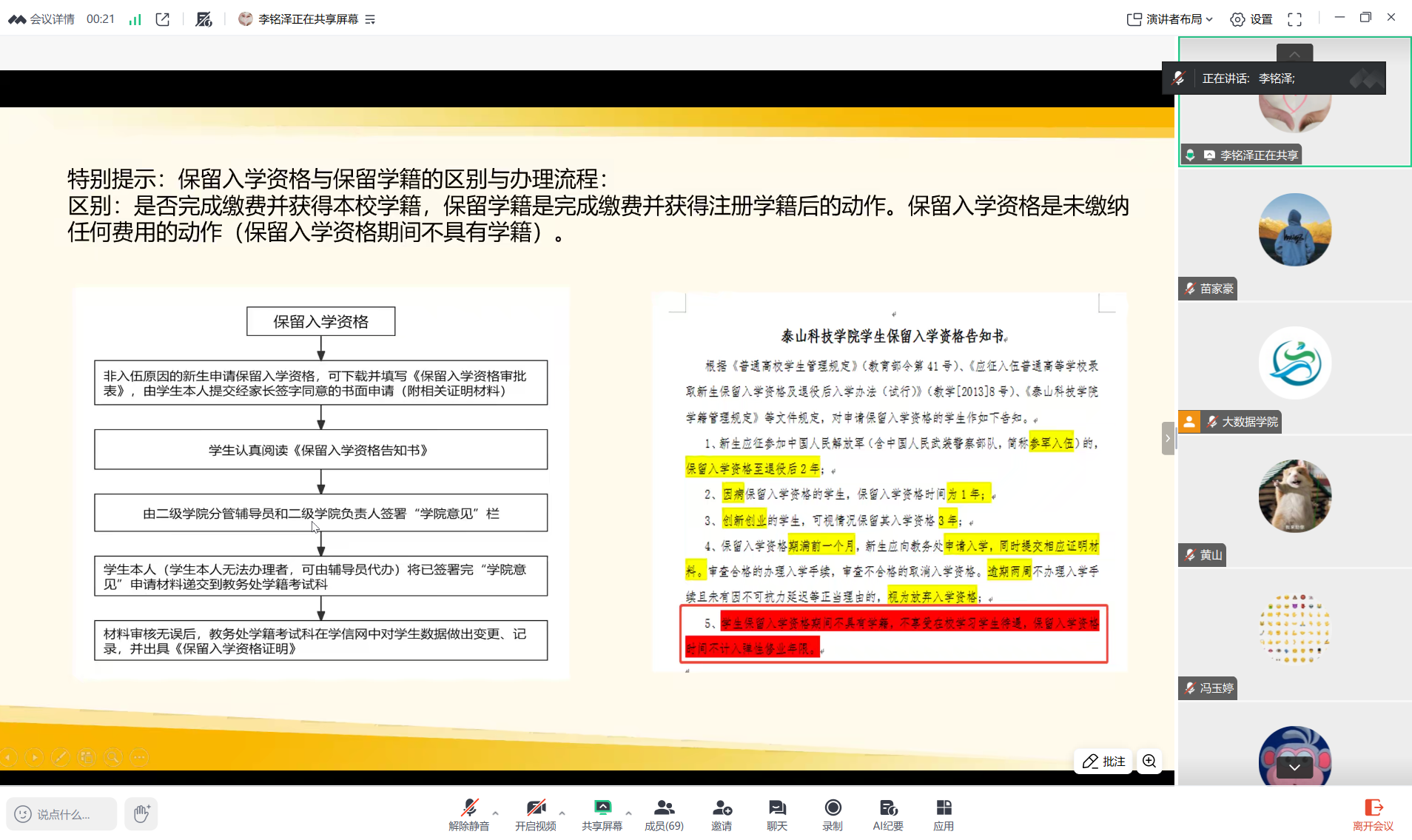Open the AI纪要 summary tool

[887, 814]
